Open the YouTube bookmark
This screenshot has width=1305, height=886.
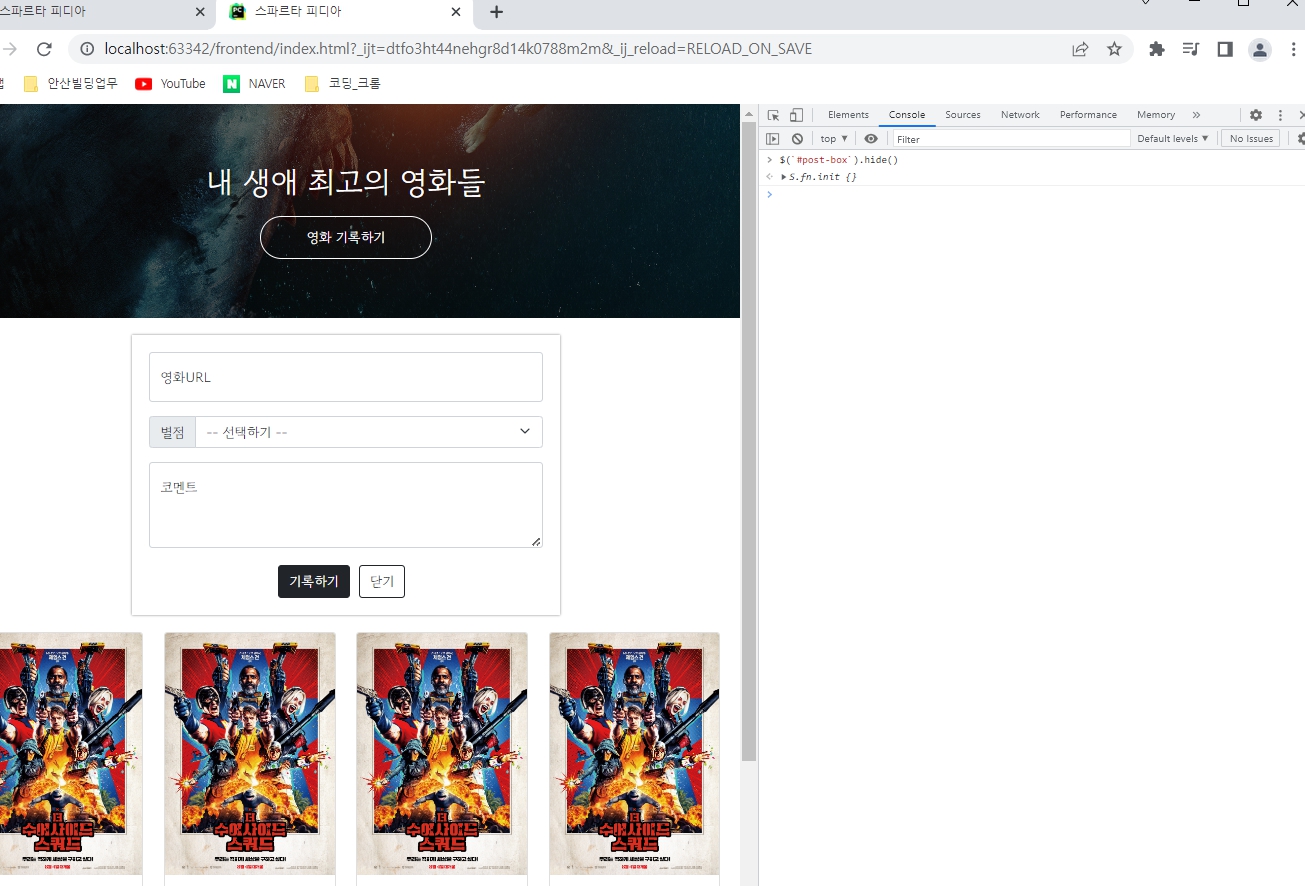[170, 84]
